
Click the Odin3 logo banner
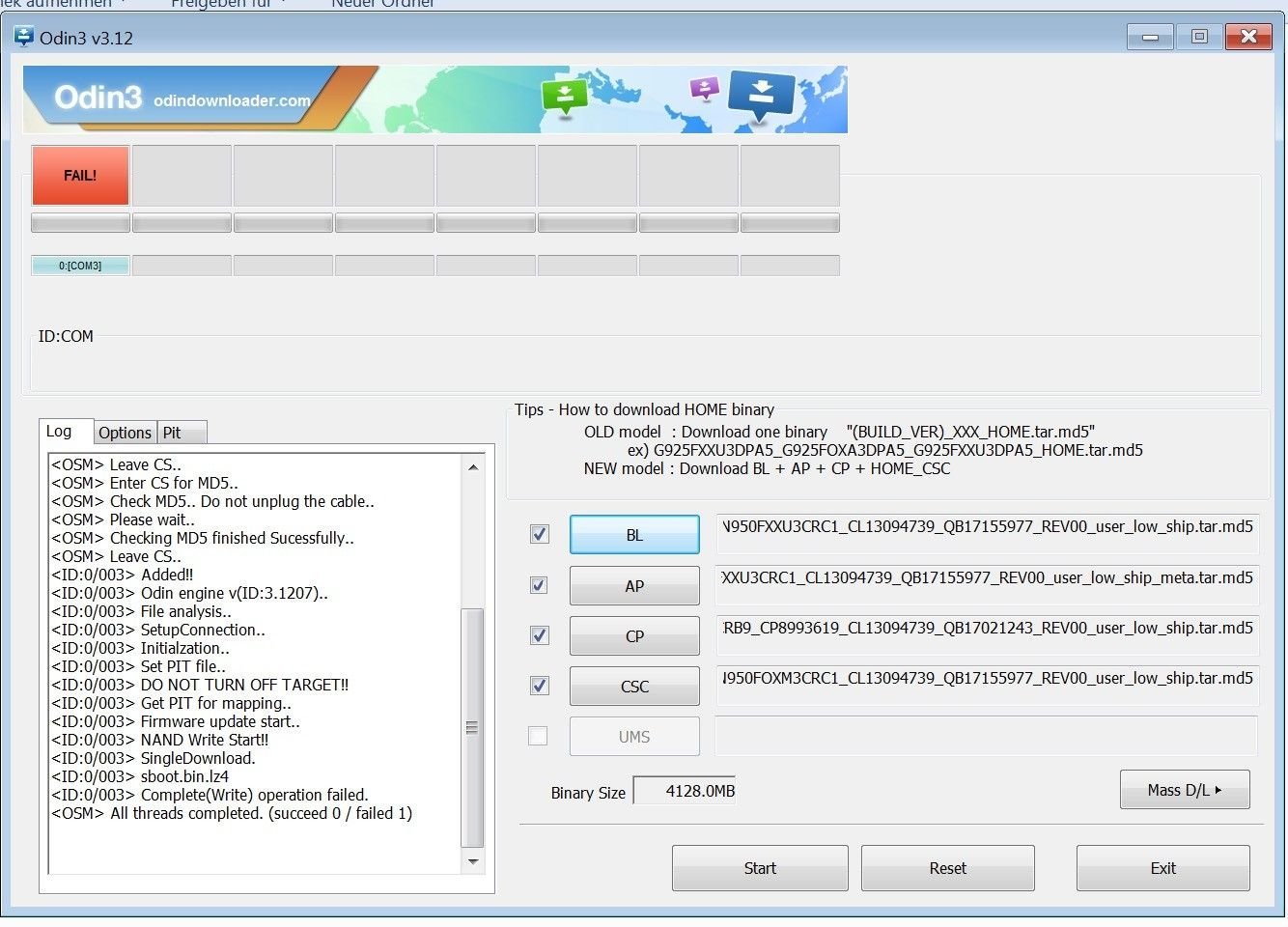[434, 99]
